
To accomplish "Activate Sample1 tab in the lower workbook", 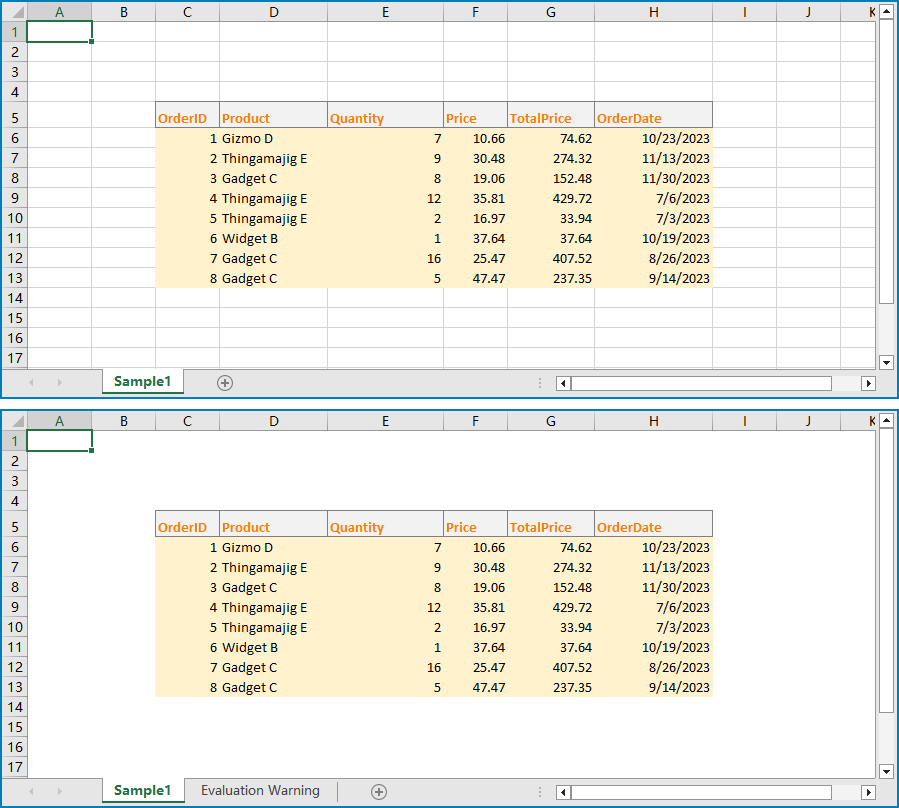I will [142, 791].
